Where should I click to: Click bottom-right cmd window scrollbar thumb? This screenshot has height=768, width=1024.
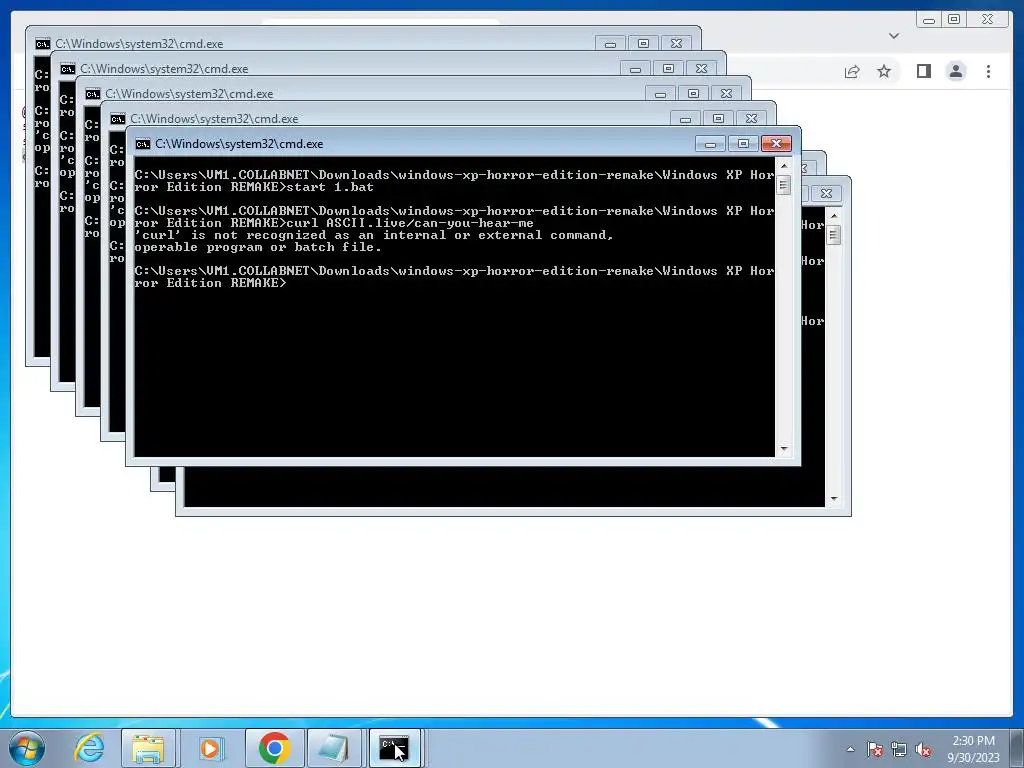click(834, 235)
